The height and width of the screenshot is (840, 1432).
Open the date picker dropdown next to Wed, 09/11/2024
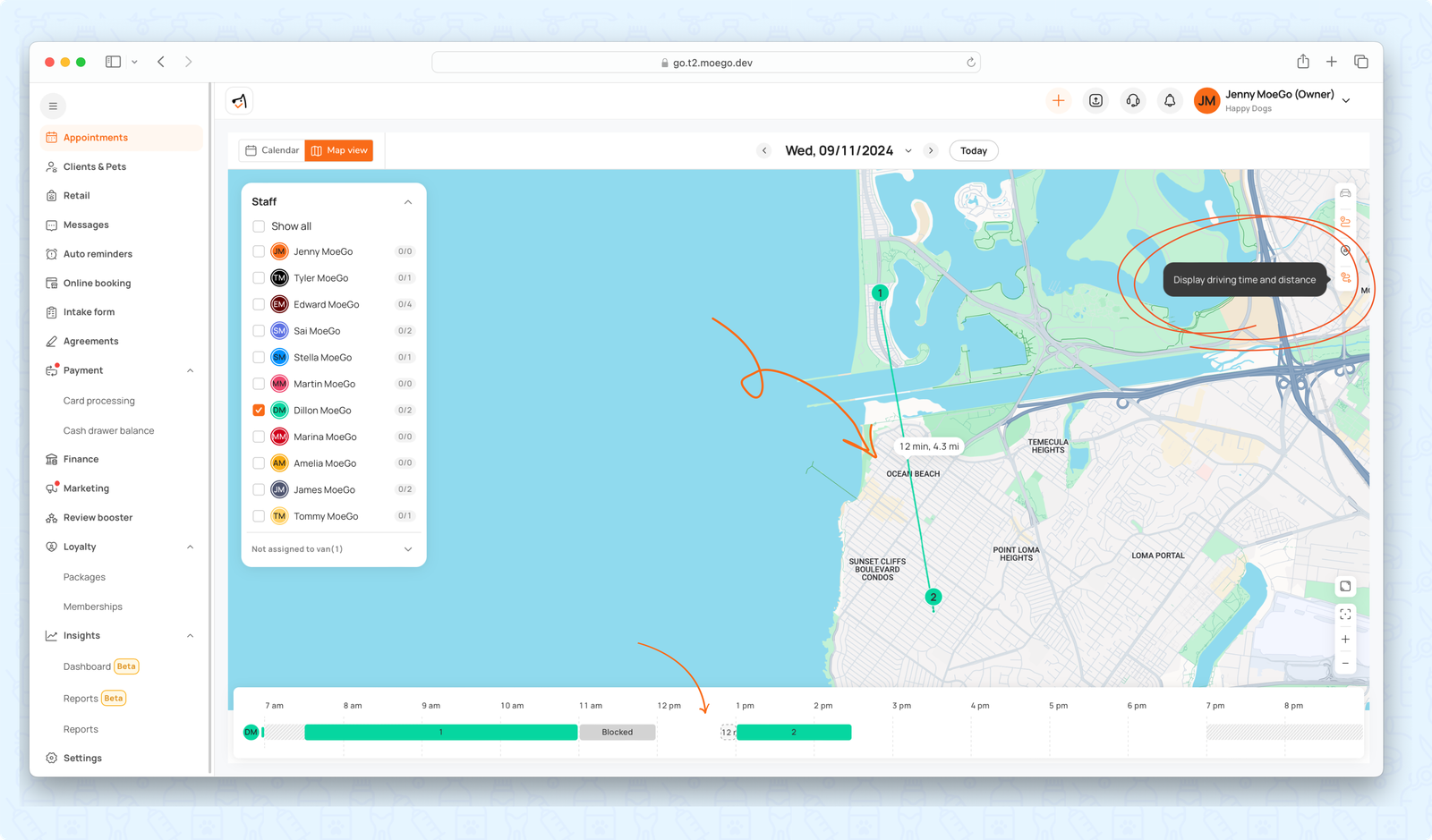click(x=908, y=150)
